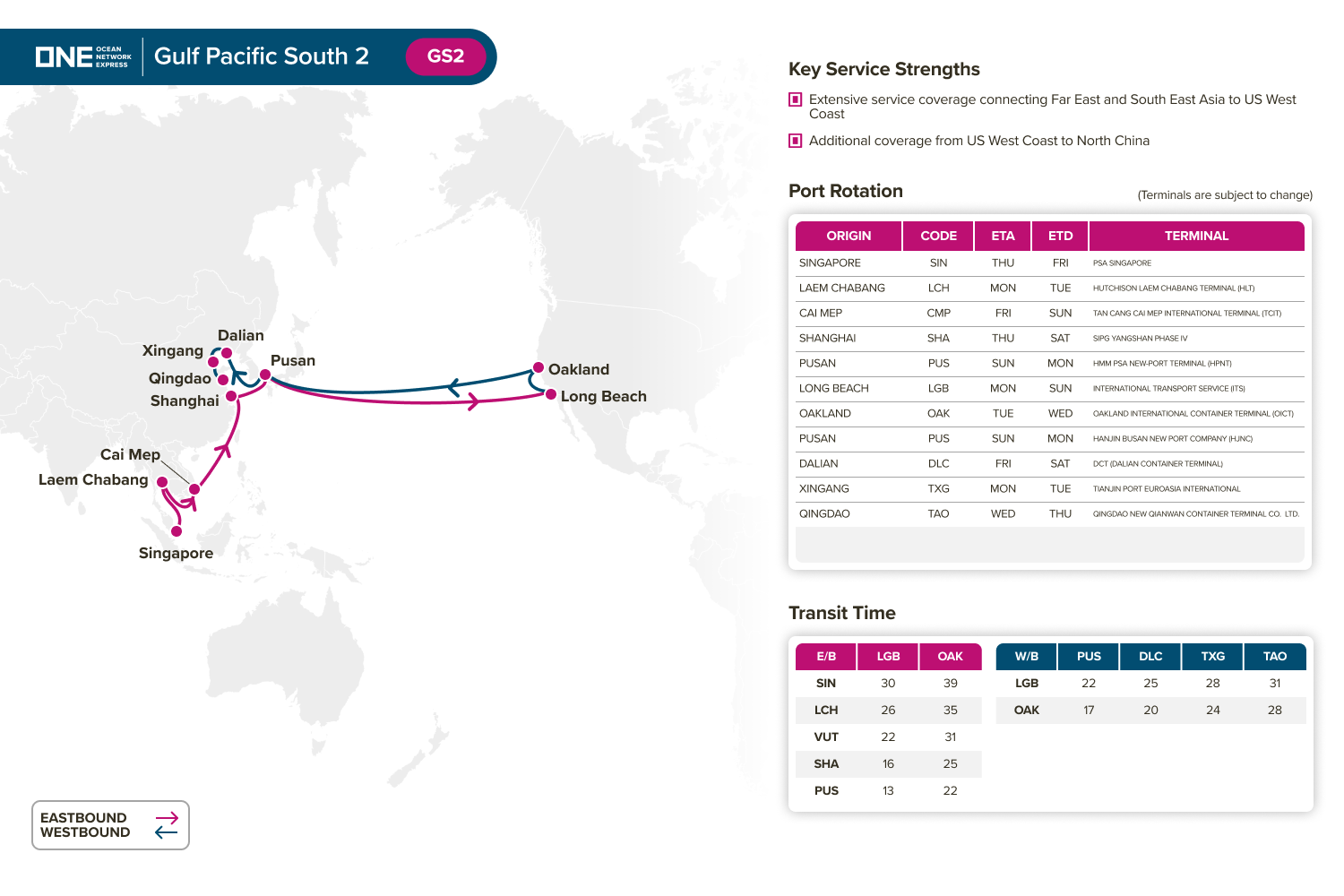Click the GS2 service badge
This screenshot has width=1344, height=896.
click(445, 56)
